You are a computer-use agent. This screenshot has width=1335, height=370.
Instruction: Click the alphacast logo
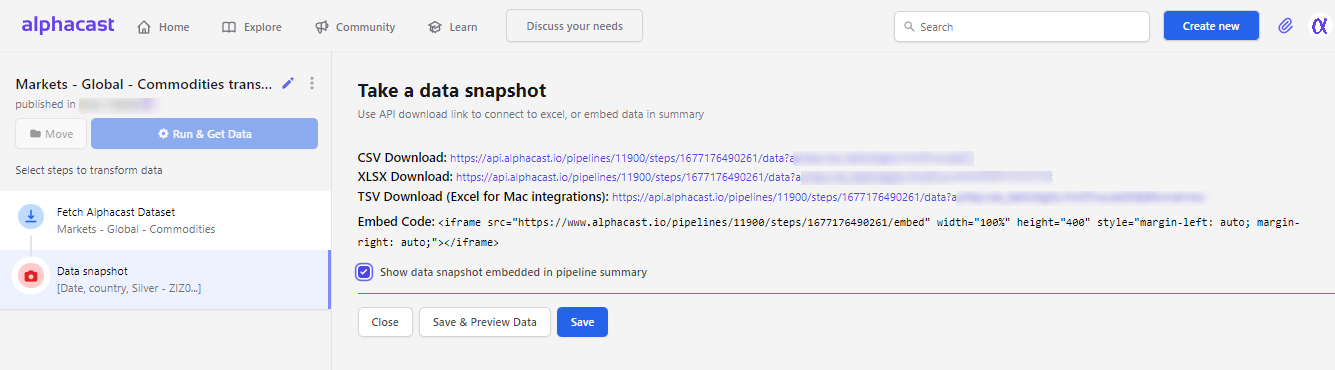pos(68,25)
